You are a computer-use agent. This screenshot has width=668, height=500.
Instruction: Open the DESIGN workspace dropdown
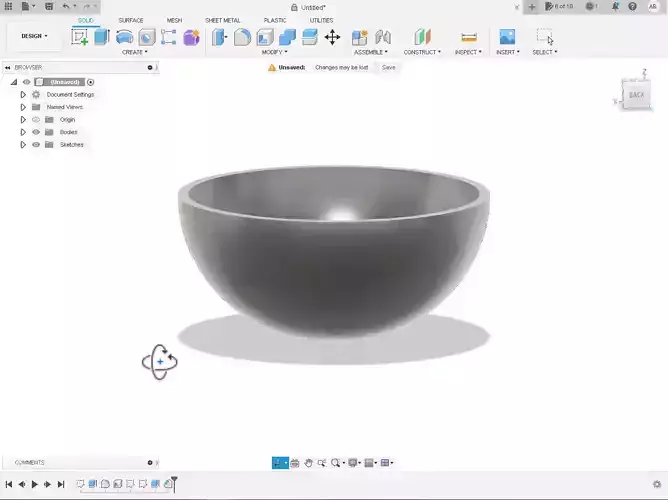click(x=34, y=36)
